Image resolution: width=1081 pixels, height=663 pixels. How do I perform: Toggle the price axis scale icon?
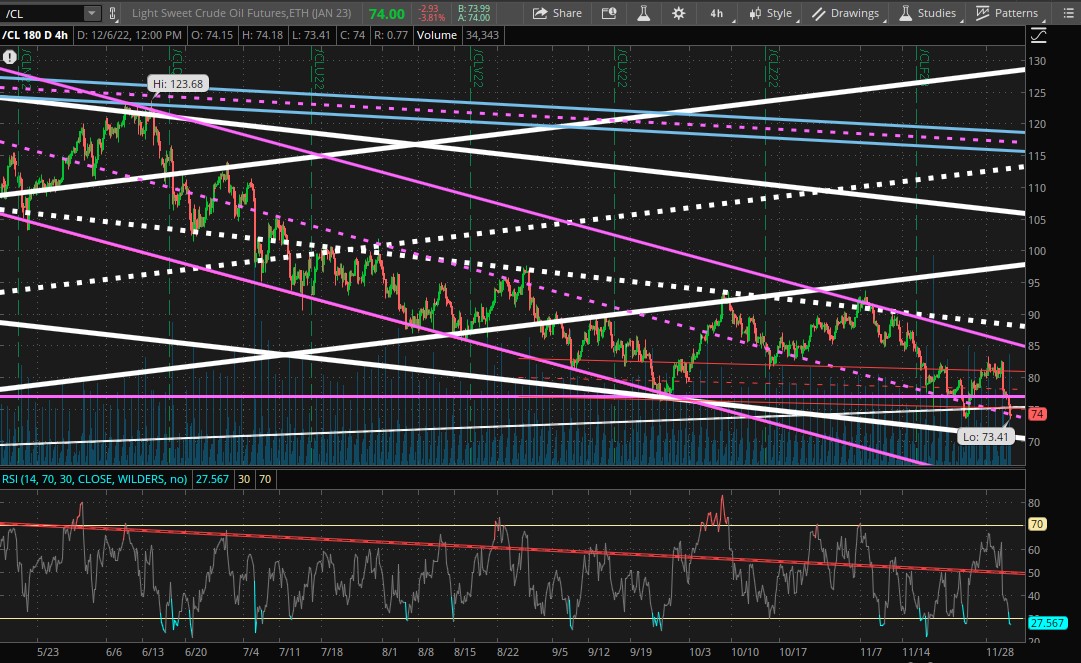[x=1038, y=36]
